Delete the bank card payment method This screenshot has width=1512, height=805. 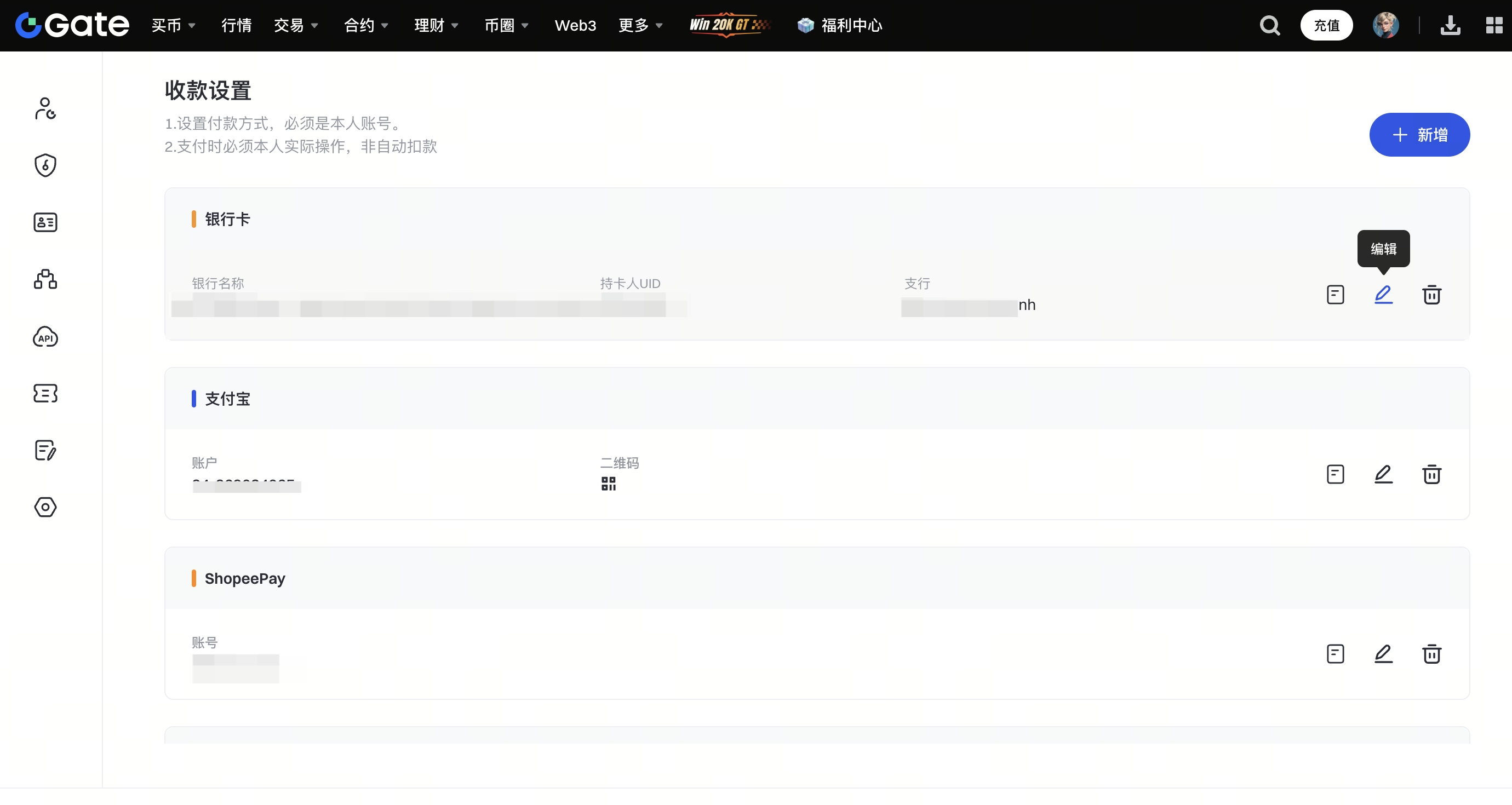1431,295
